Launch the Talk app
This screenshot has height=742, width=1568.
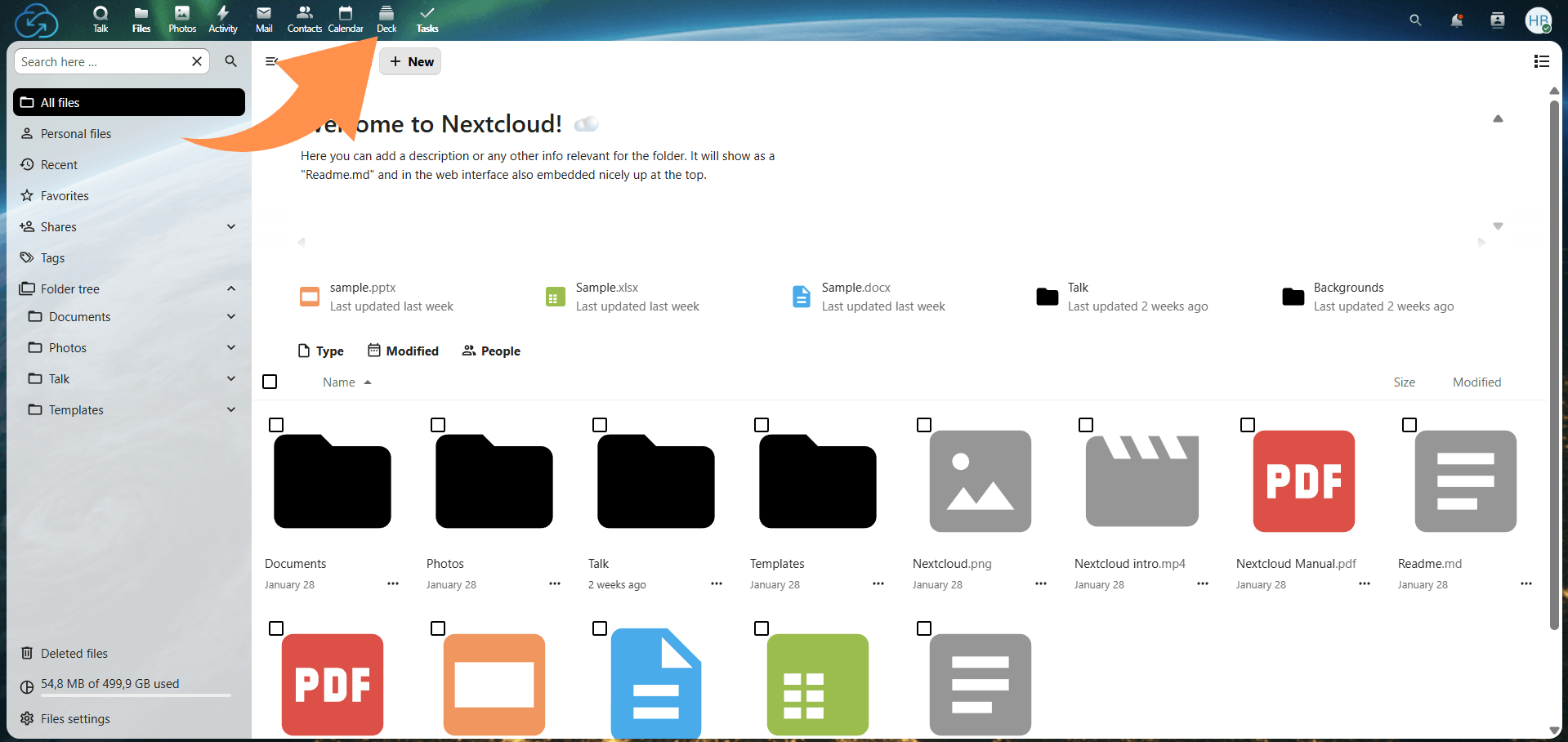click(100, 19)
